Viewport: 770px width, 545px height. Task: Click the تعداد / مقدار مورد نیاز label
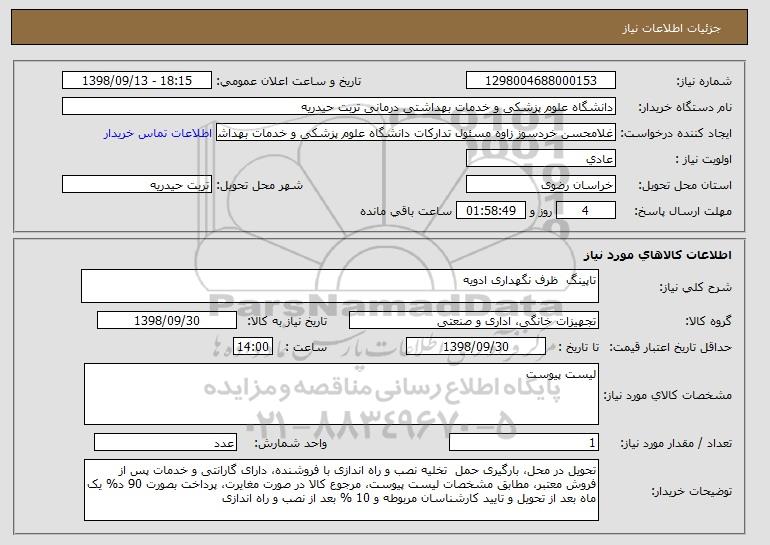pos(676,443)
